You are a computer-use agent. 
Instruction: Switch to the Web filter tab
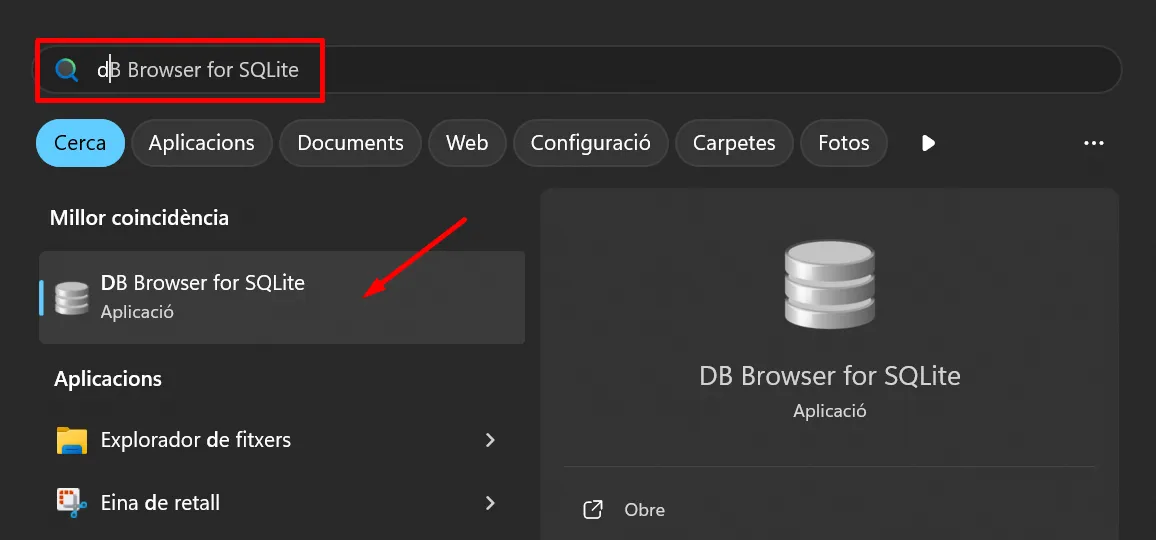[x=467, y=143]
